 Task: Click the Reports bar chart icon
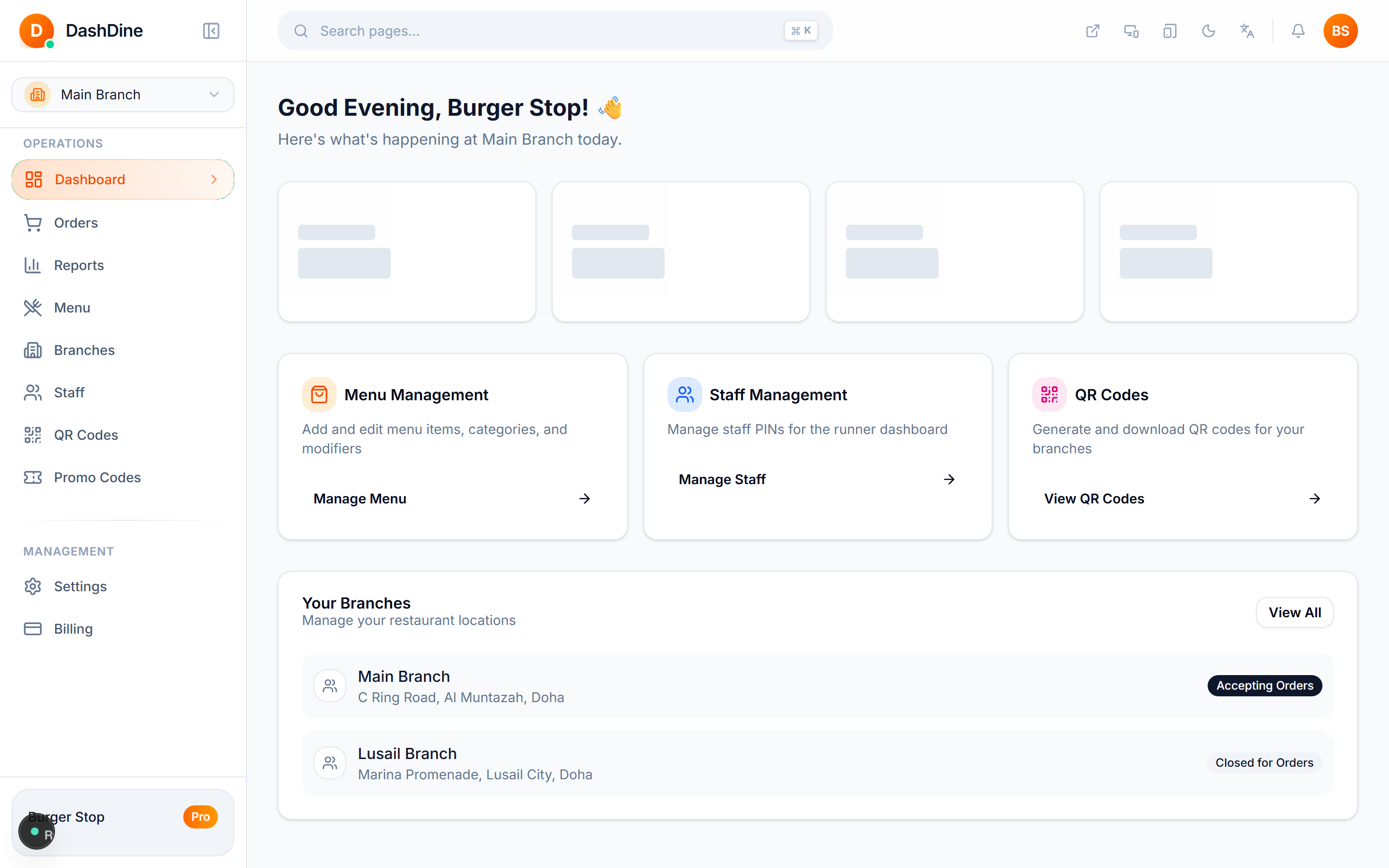click(33, 265)
